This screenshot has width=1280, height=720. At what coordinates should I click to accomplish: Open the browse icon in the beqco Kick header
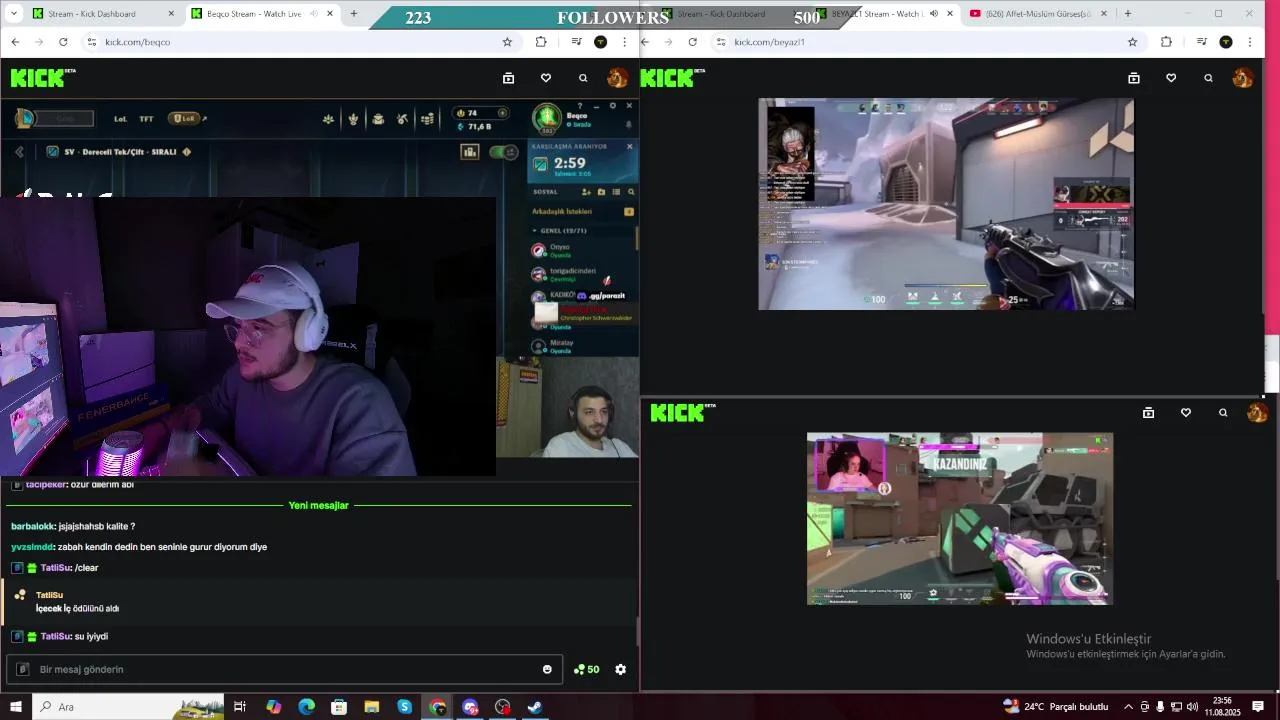click(508, 78)
